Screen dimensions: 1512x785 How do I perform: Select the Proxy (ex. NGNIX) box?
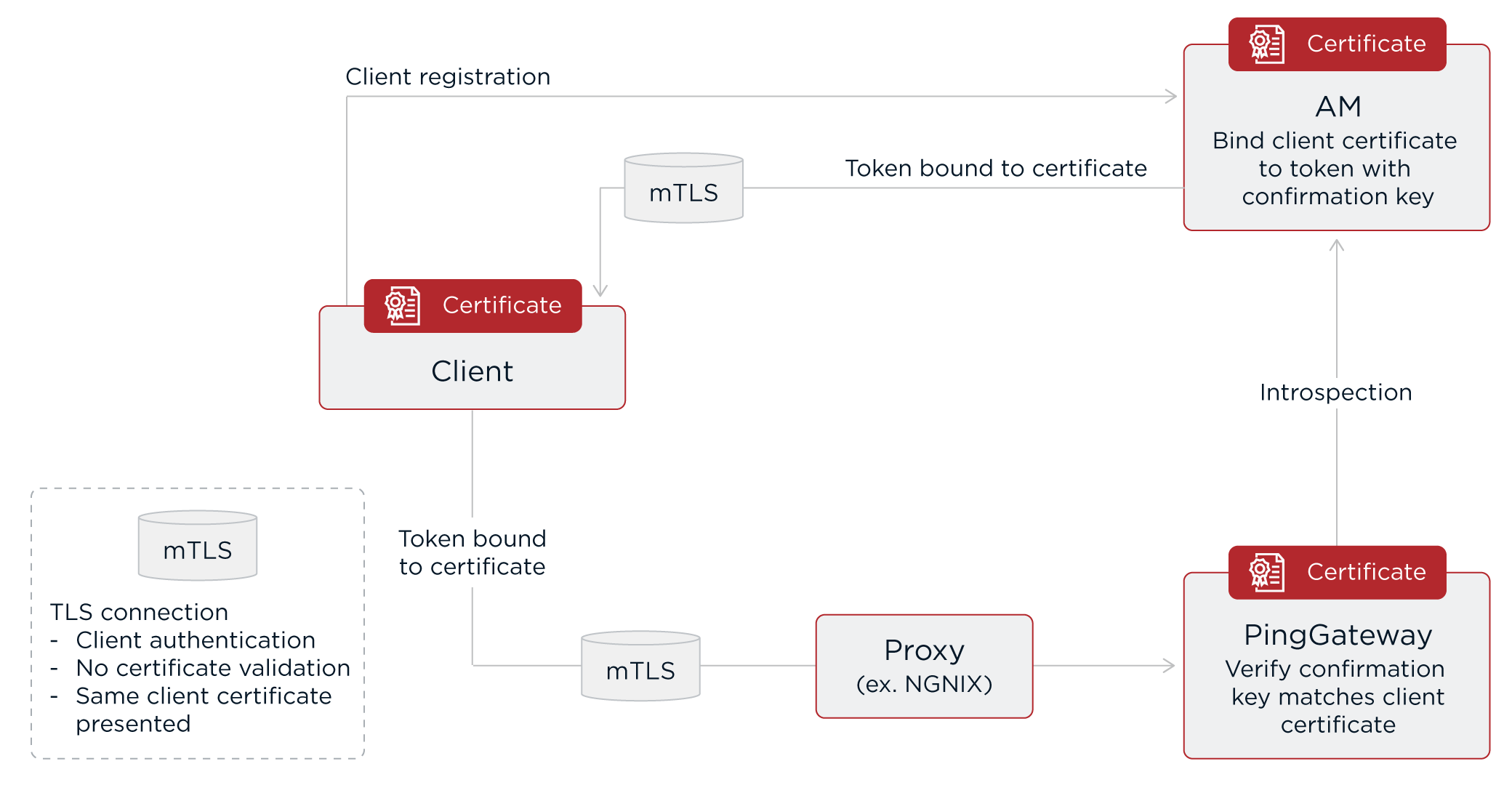coord(924,666)
